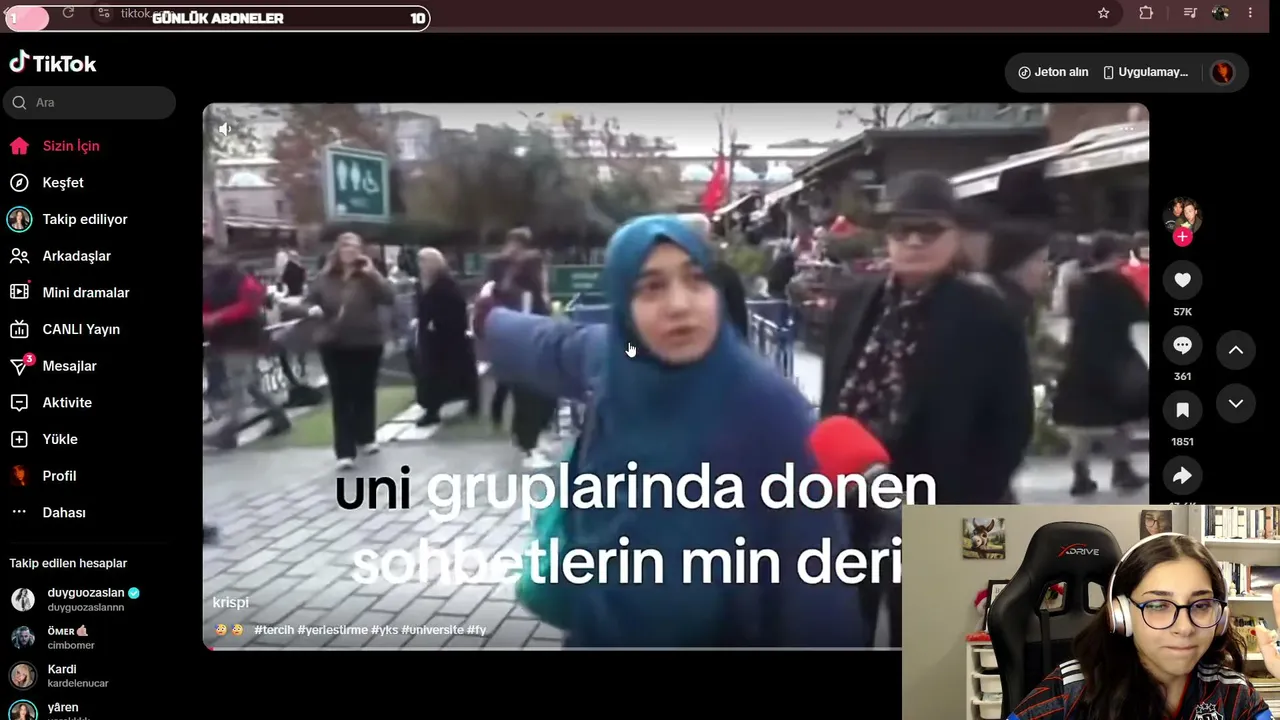Open the browser profile avatar
The image size is (1280, 720).
[x=1220, y=13]
